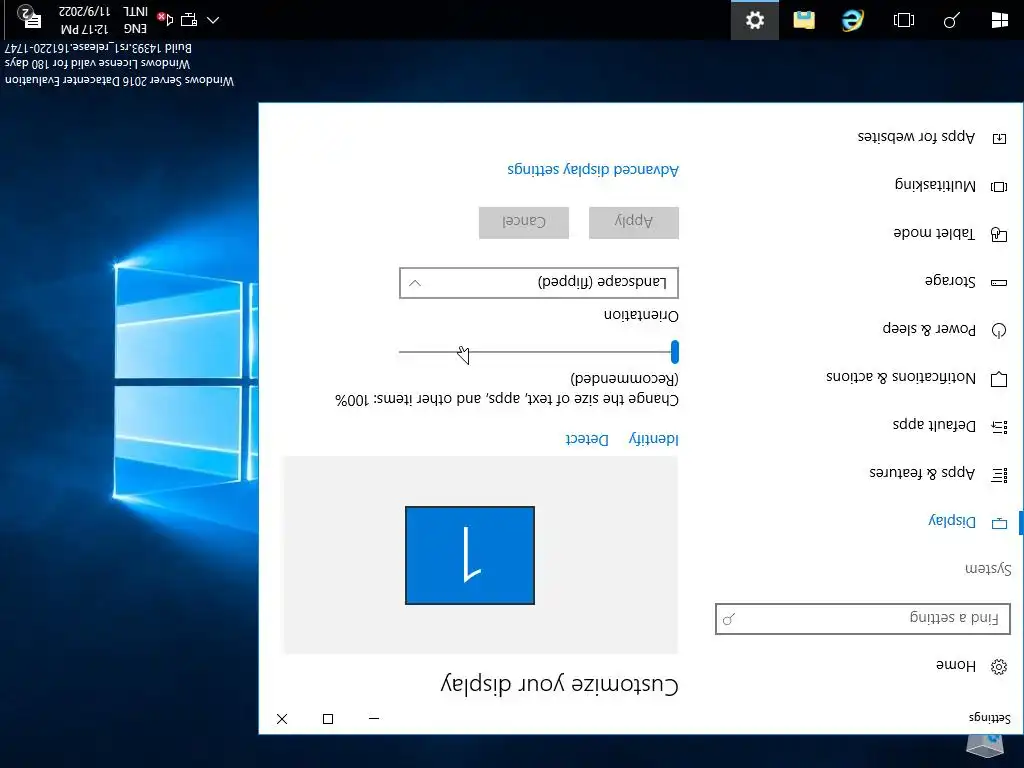
Task: Open the Windows Start button on taskbar
Action: [x=999, y=20]
